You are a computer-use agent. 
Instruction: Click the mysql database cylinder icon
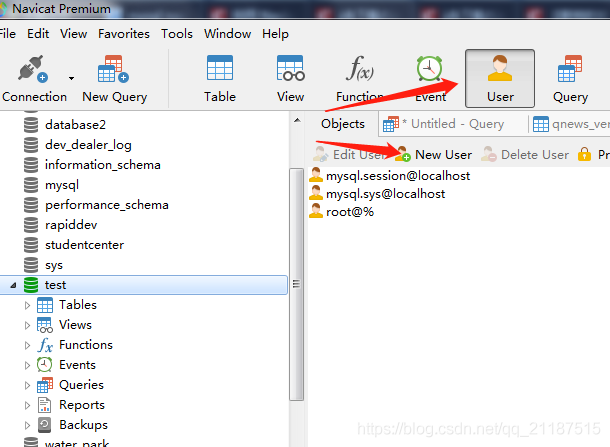click(31, 185)
